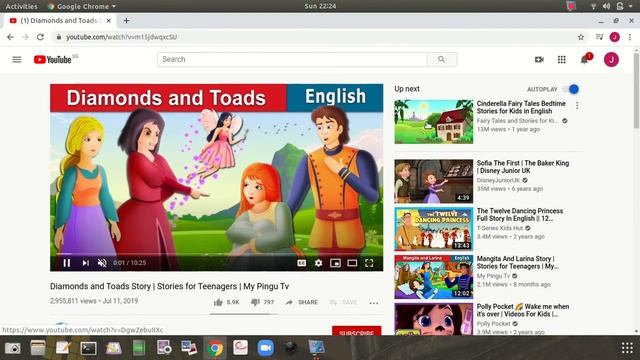
Task: Toggle the Autoplay switch
Action: [x=571, y=89]
